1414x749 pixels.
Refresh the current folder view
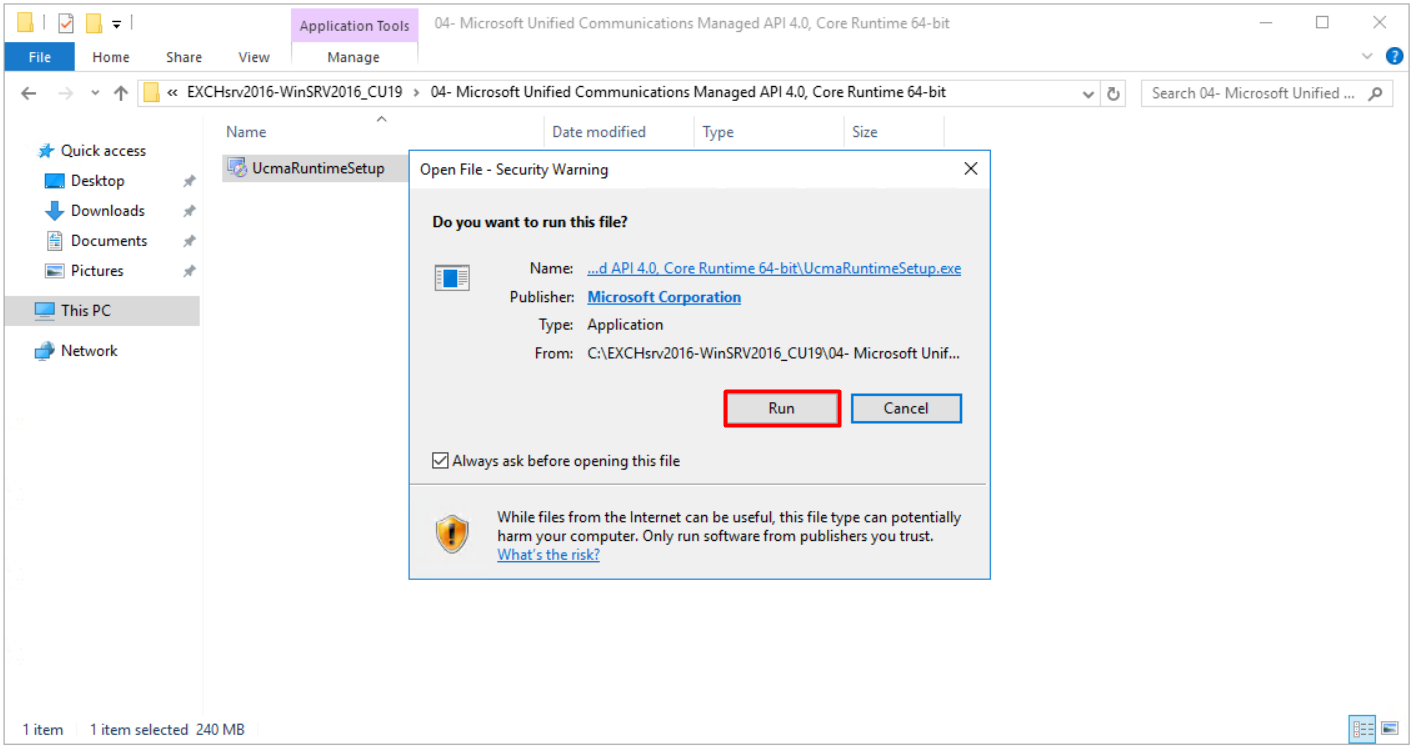[1113, 93]
